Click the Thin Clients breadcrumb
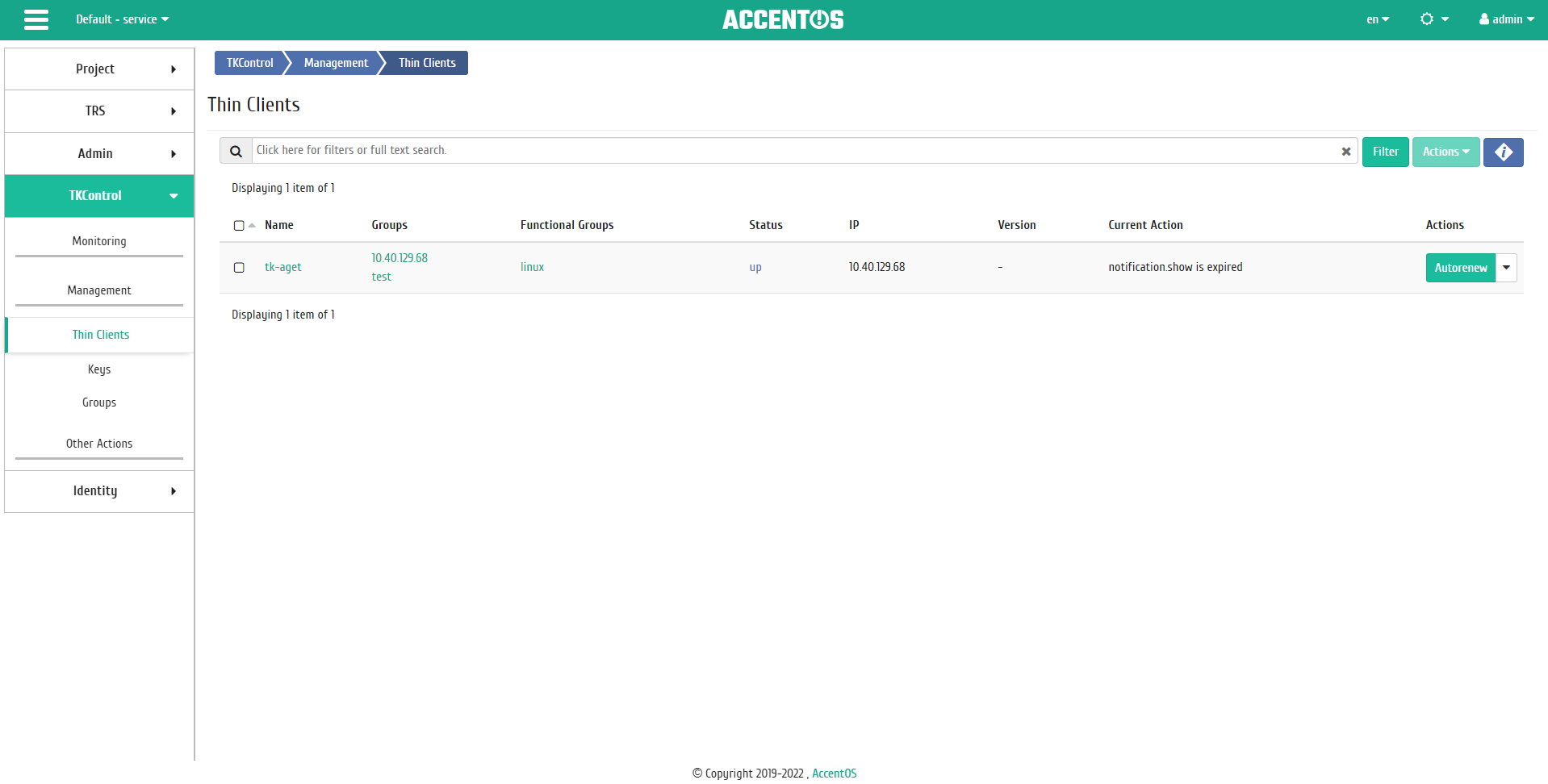This screenshot has width=1548, height=784. click(427, 63)
